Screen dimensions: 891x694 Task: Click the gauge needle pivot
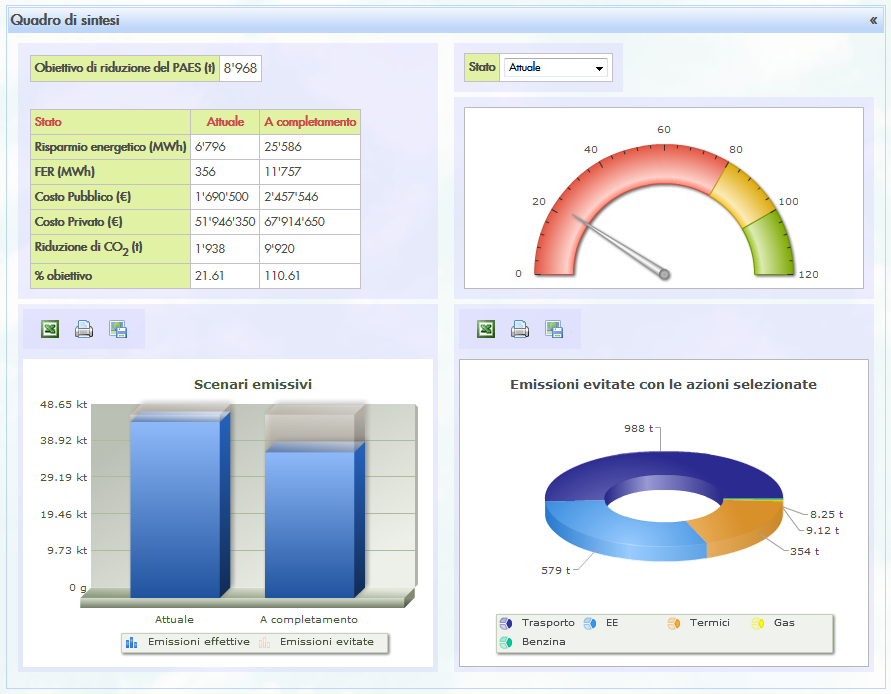tap(664, 275)
